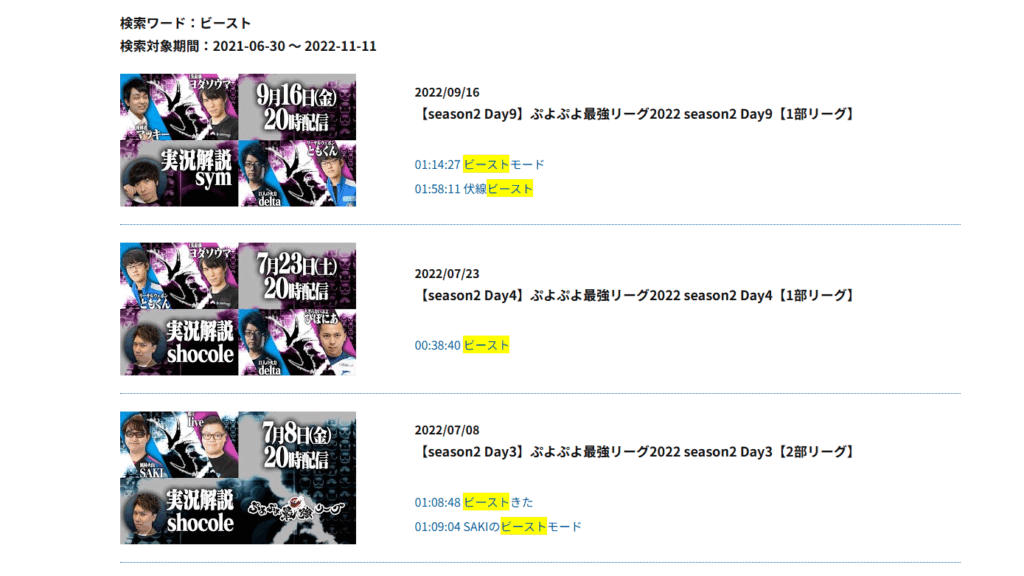Viewport: 1024px width, 576px height.
Task: Select the season2 Day4 video title
Action: [635, 296]
